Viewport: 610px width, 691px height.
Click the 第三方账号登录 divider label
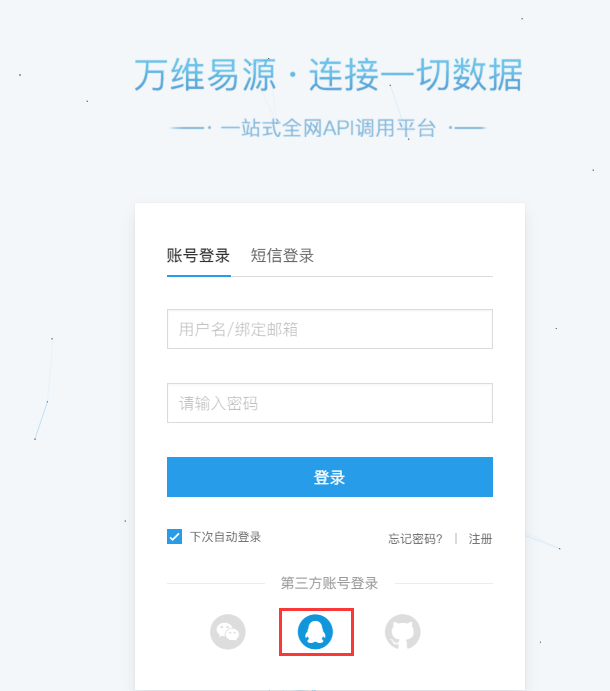point(329,583)
